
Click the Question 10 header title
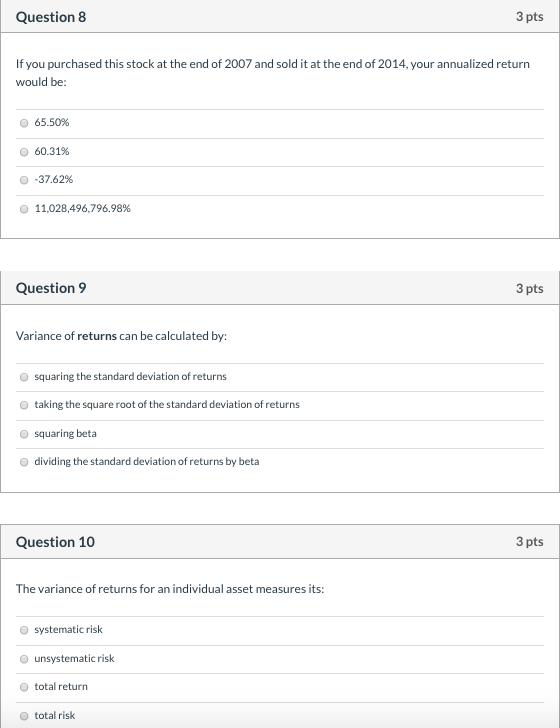coord(55,542)
